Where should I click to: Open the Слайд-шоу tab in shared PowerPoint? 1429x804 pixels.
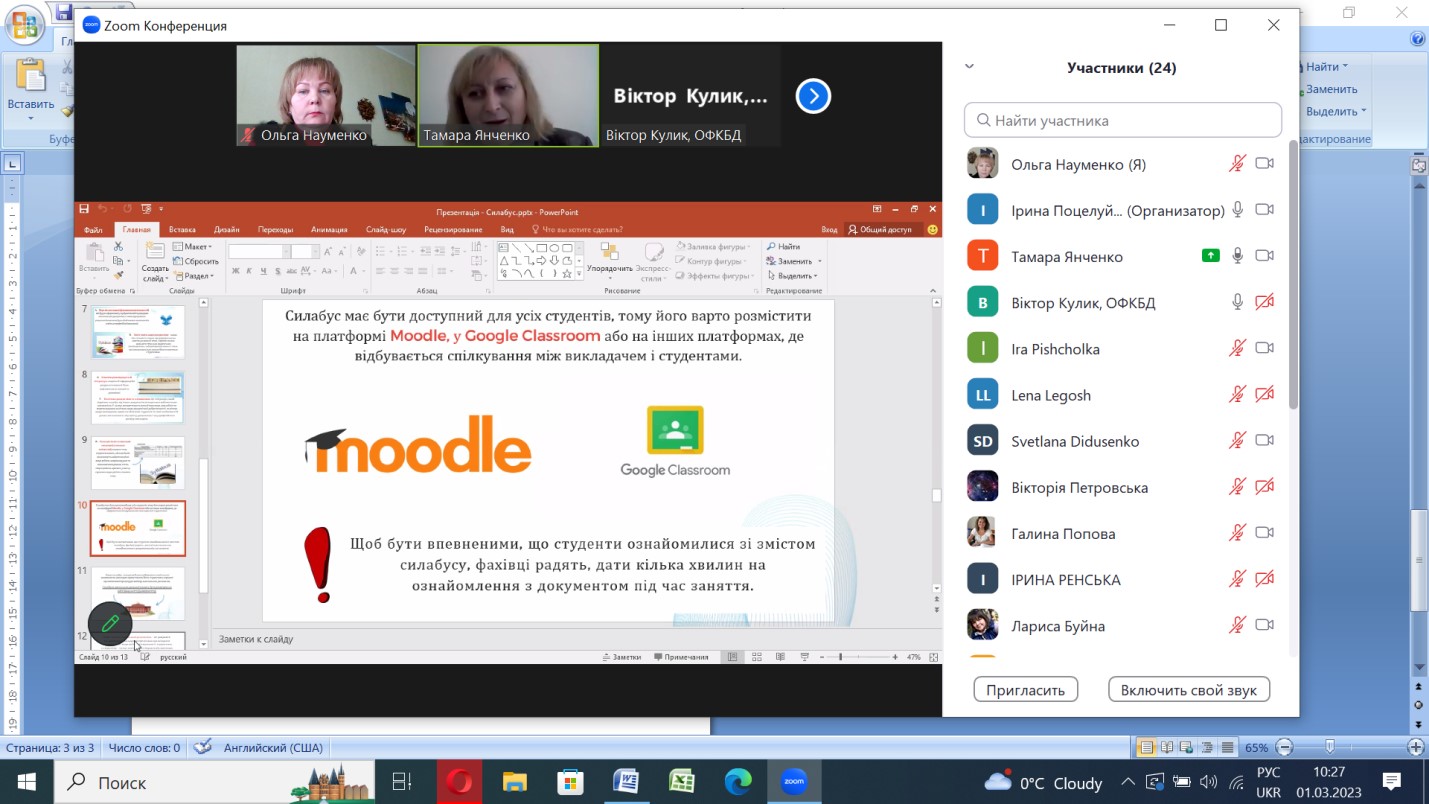[x=386, y=230]
